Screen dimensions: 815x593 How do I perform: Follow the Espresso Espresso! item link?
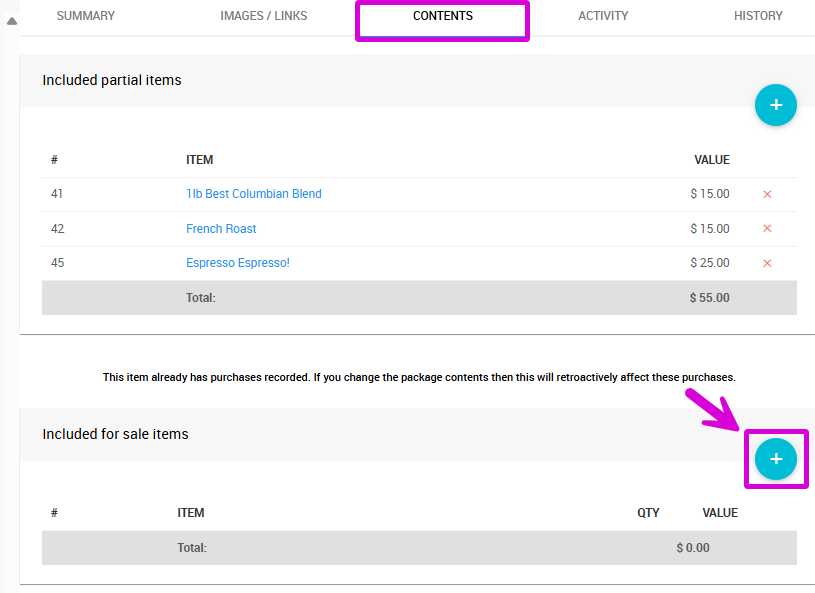pyautogui.click(x=238, y=263)
